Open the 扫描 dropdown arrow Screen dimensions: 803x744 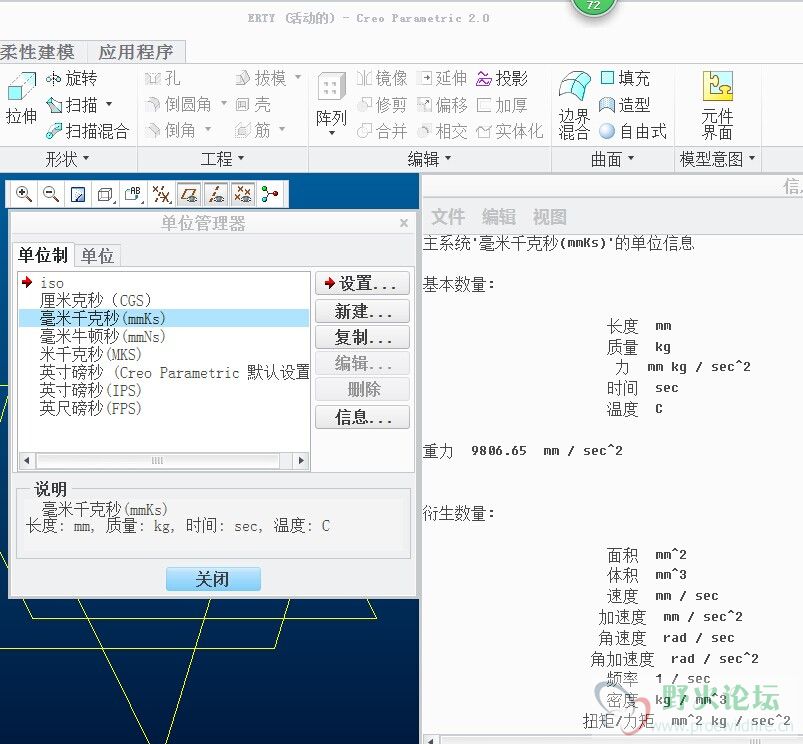[109, 104]
